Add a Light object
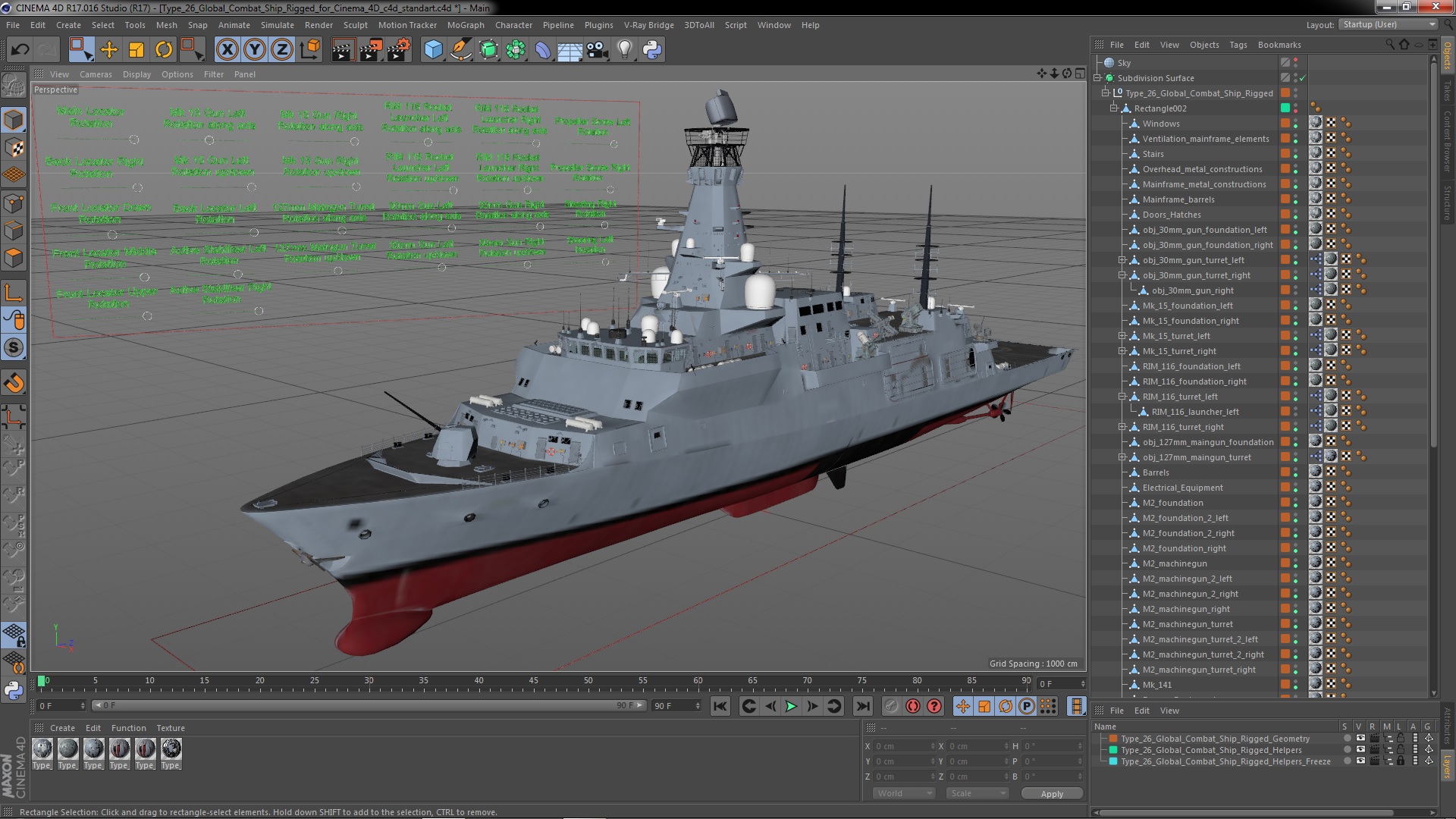 (x=625, y=50)
